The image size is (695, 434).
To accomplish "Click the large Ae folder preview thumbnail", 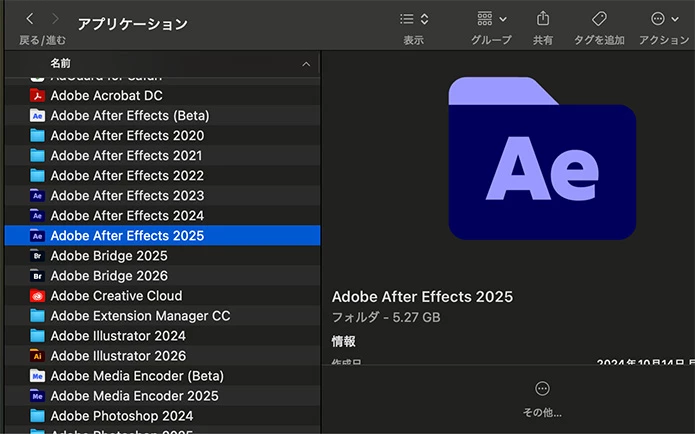I will [542, 158].
